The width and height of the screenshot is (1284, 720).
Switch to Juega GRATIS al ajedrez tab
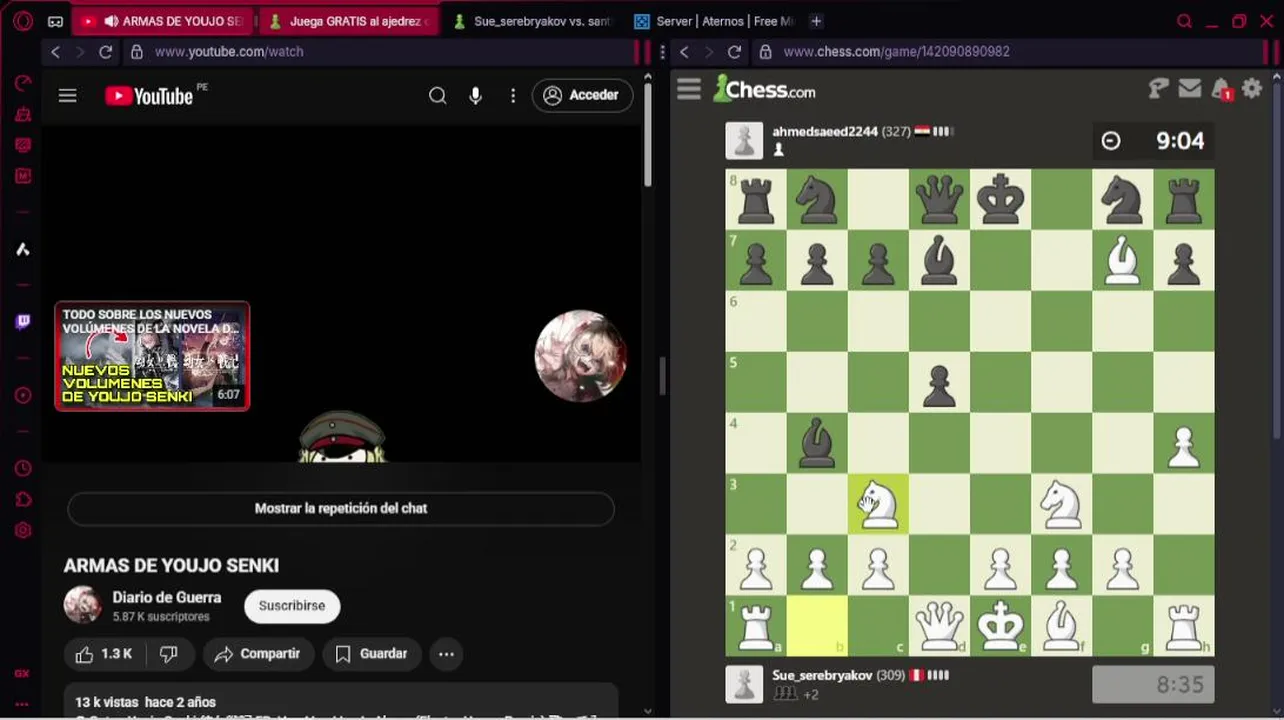tap(350, 21)
